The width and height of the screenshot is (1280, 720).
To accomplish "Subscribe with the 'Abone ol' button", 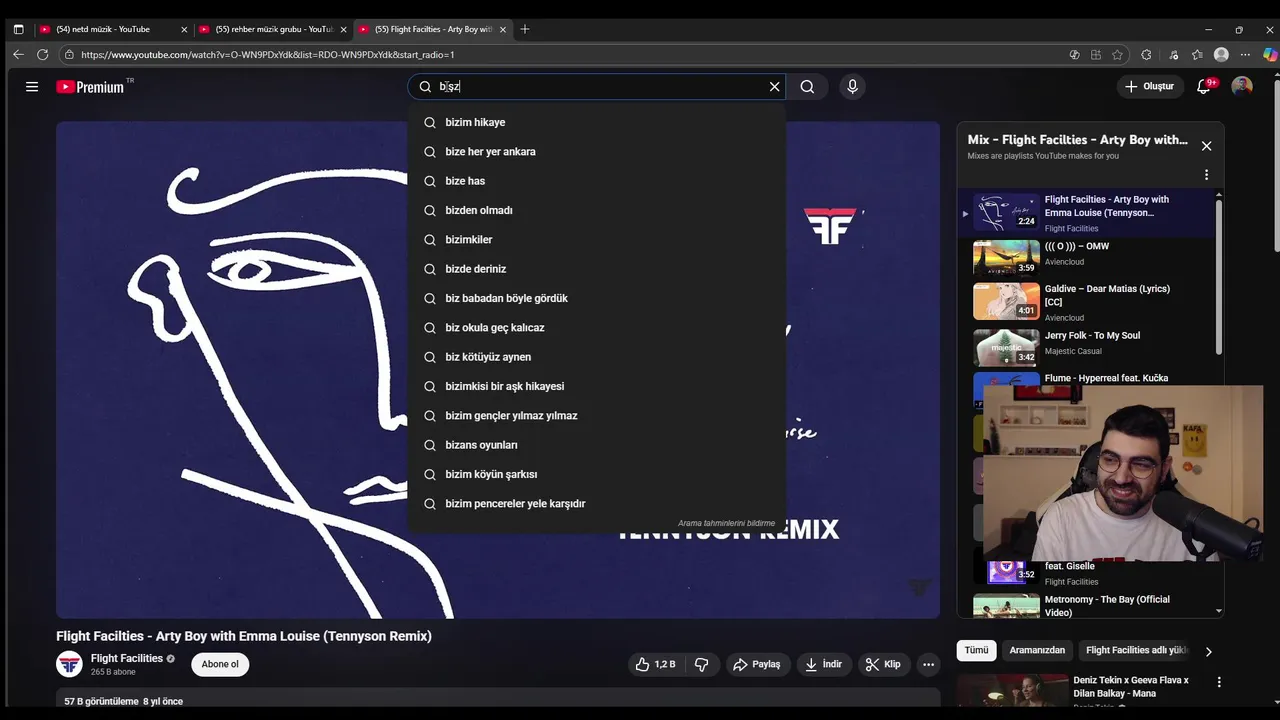I will [x=220, y=664].
